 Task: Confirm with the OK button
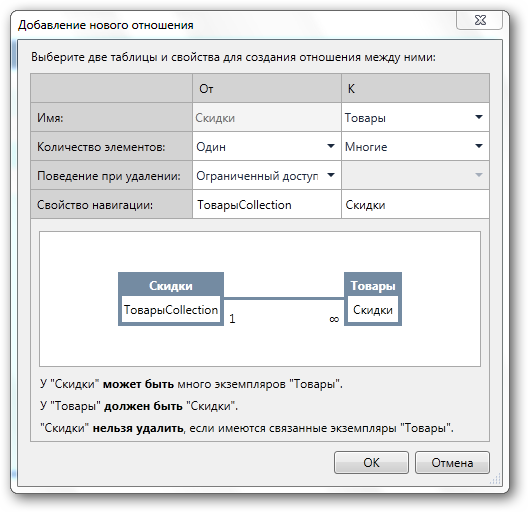pyautogui.click(x=371, y=462)
